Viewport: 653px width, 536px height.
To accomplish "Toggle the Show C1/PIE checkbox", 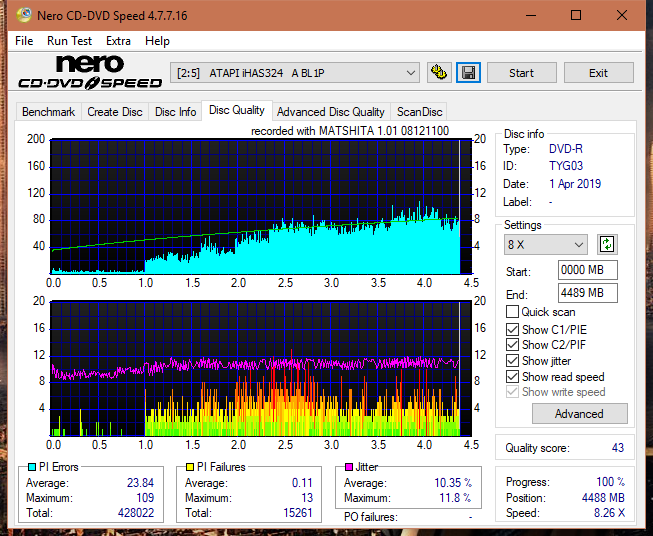I will tap(512, 329).
